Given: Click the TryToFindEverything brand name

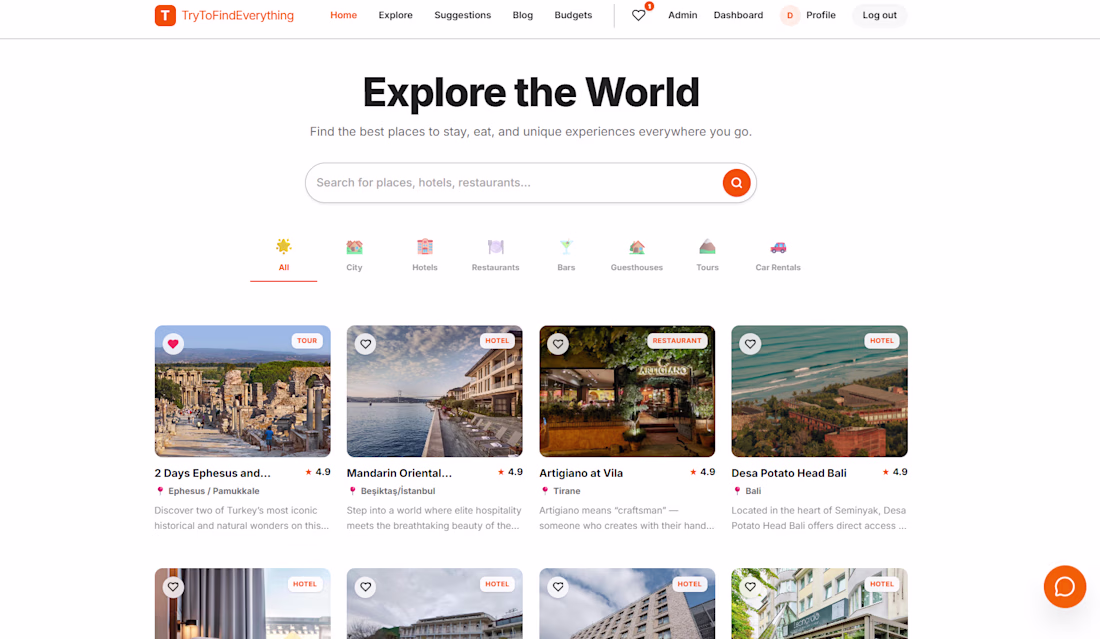Looking at the screenshot, I should point(238,15).
